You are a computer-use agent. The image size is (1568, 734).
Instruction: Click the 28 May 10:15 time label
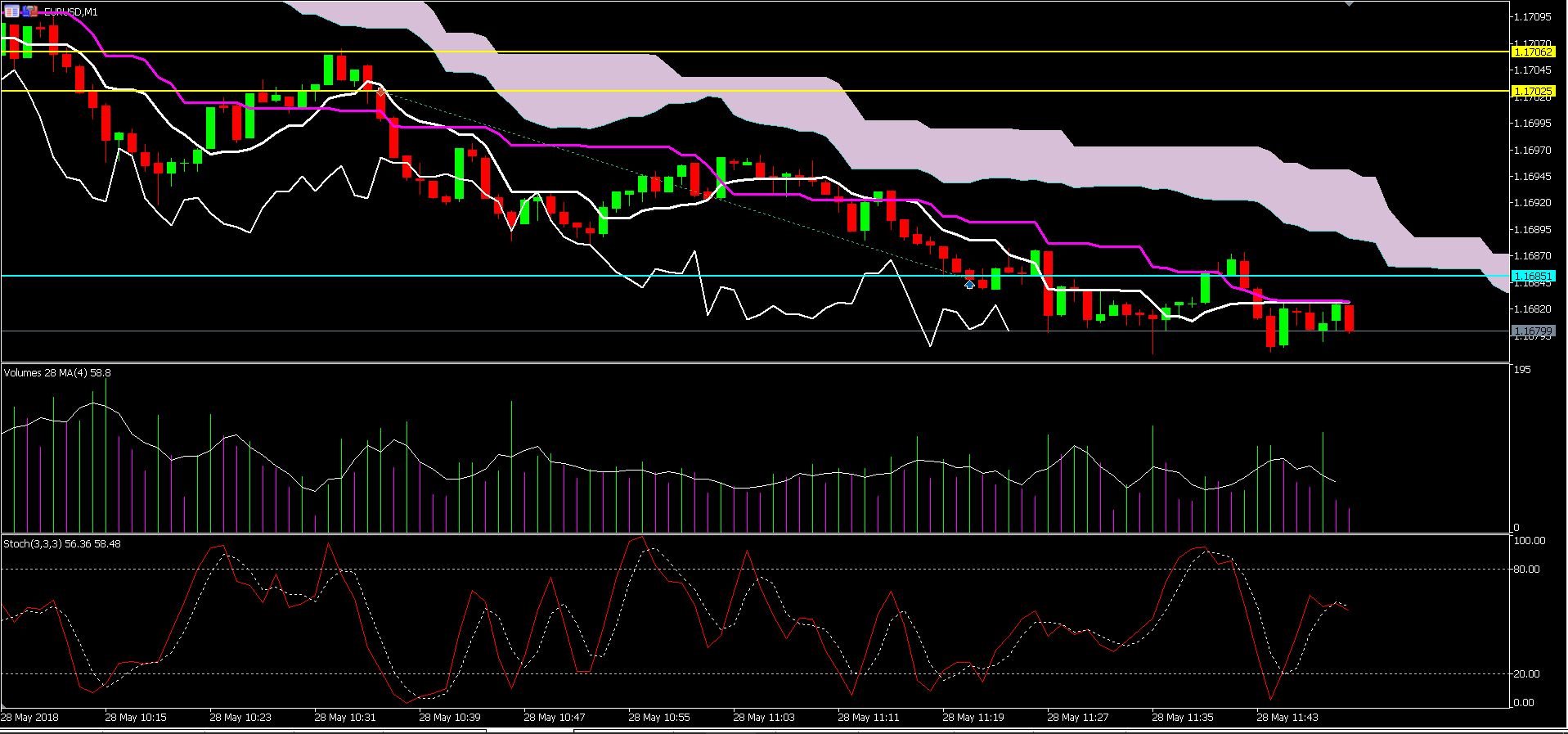click(136, 718)
